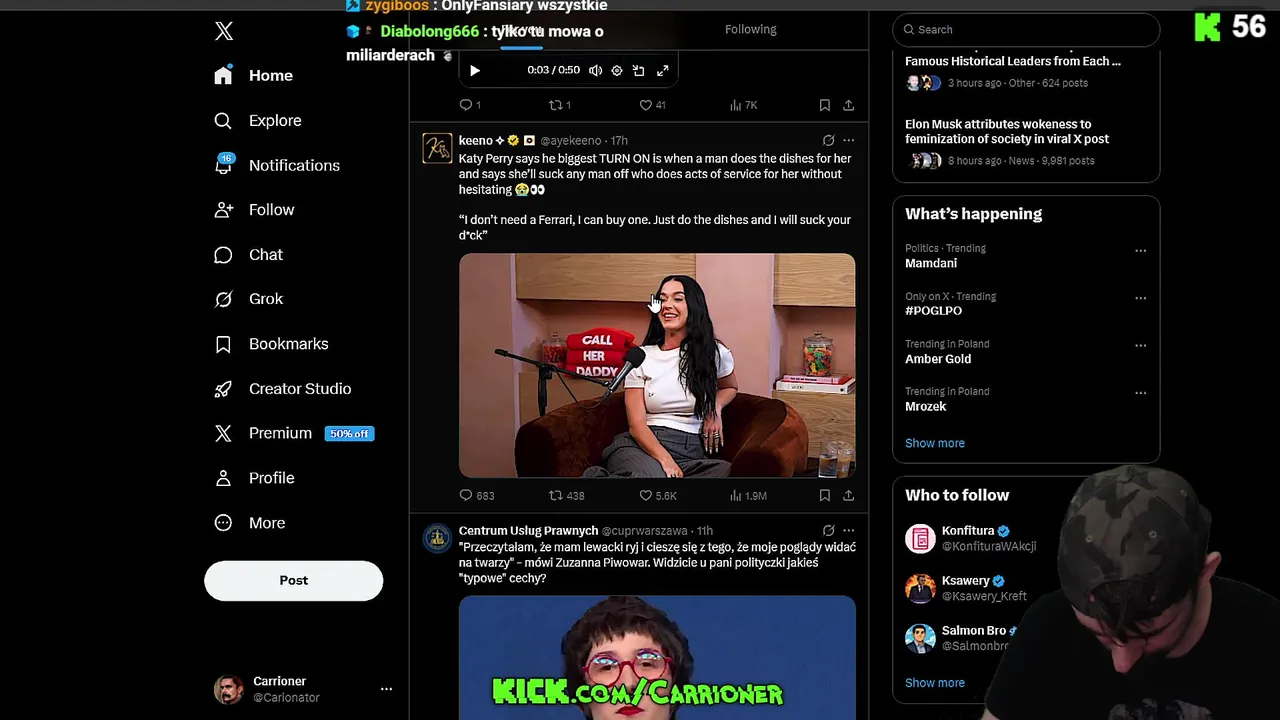Open Bookmarks in the sidebar
Viewport: 1280px width, 720px height.
[x=271, y=344]
